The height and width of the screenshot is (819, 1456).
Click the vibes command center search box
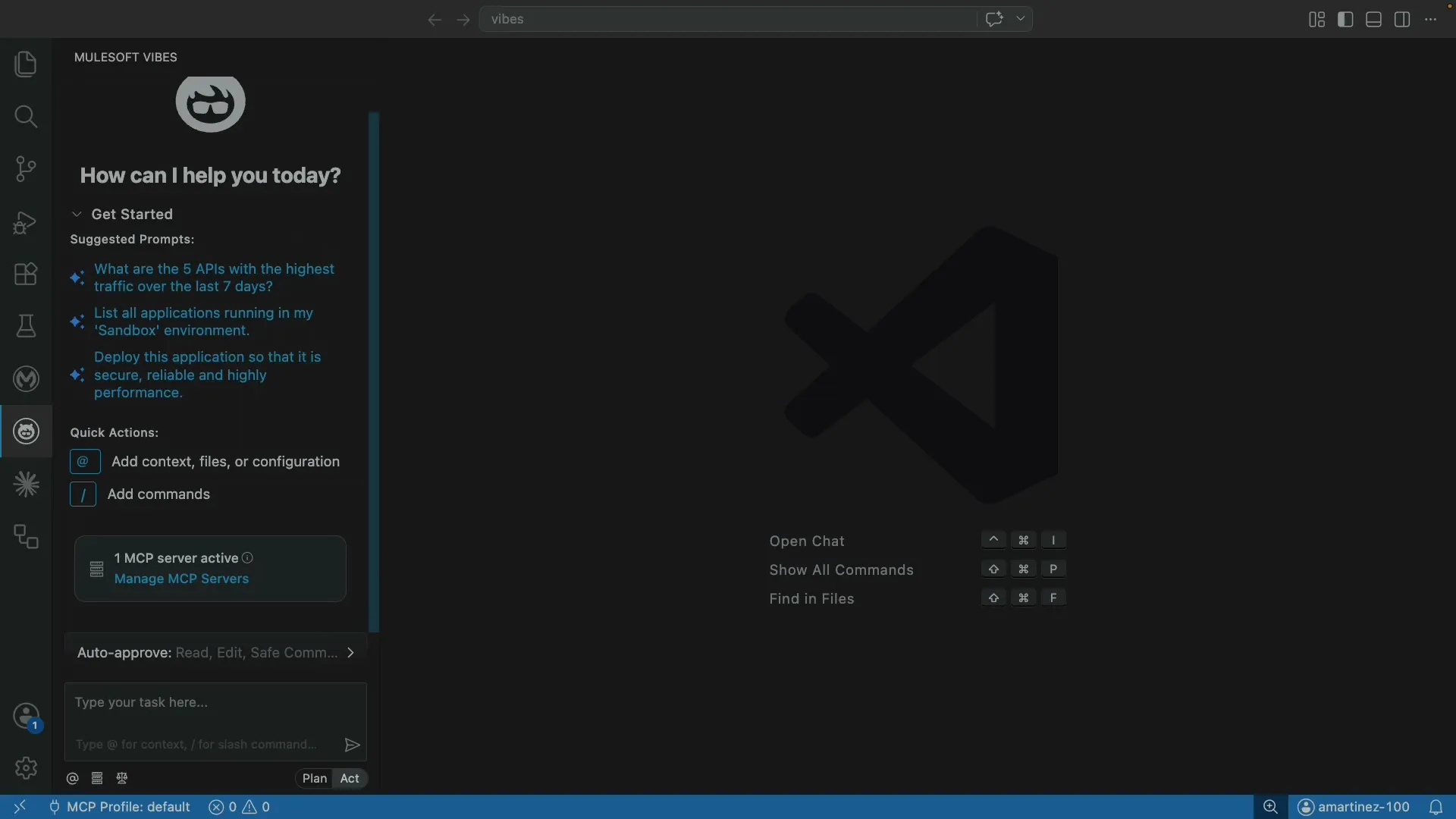click(728, 19)
